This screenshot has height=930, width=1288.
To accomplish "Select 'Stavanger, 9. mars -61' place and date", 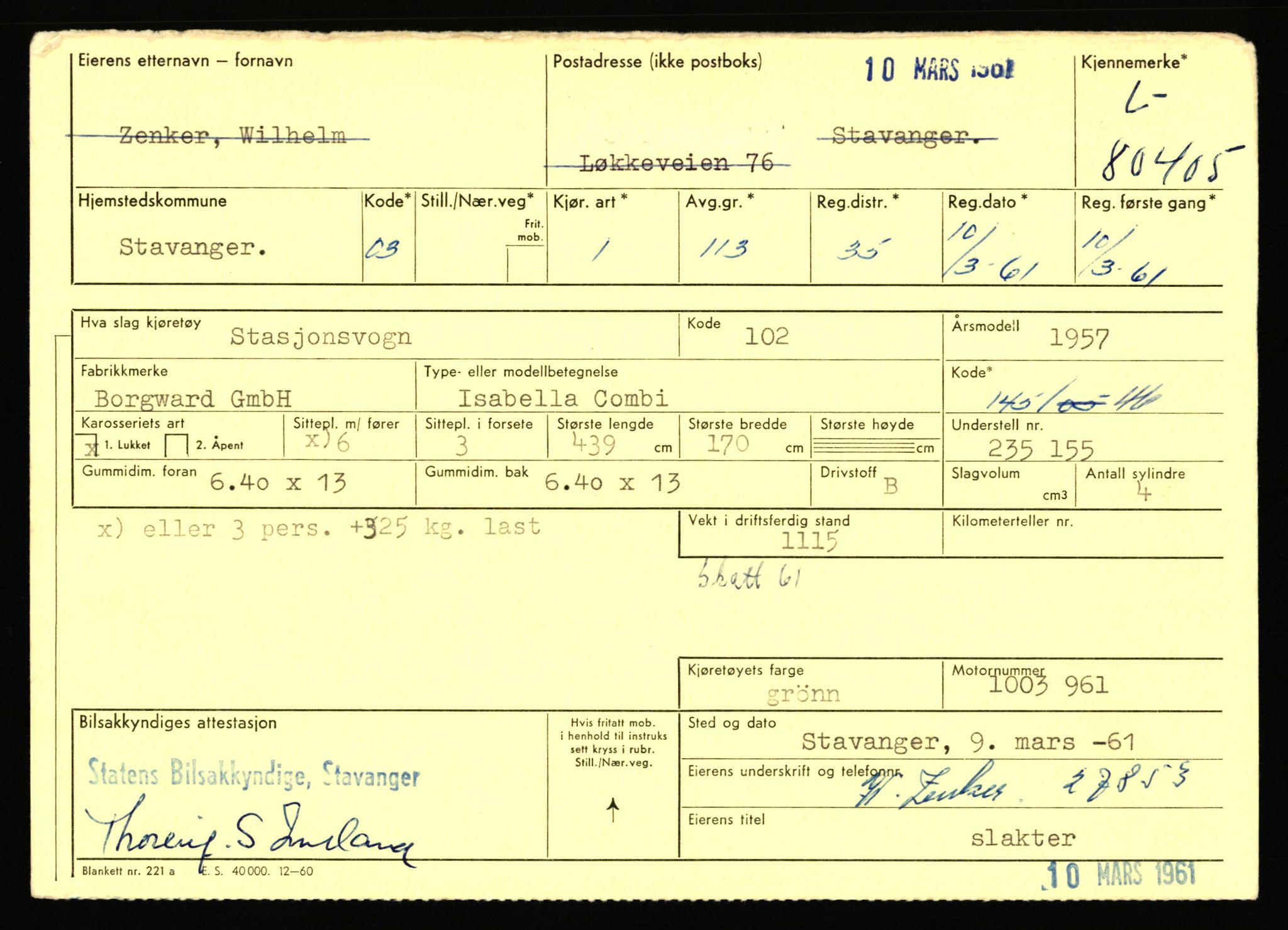I will (968, 742).
